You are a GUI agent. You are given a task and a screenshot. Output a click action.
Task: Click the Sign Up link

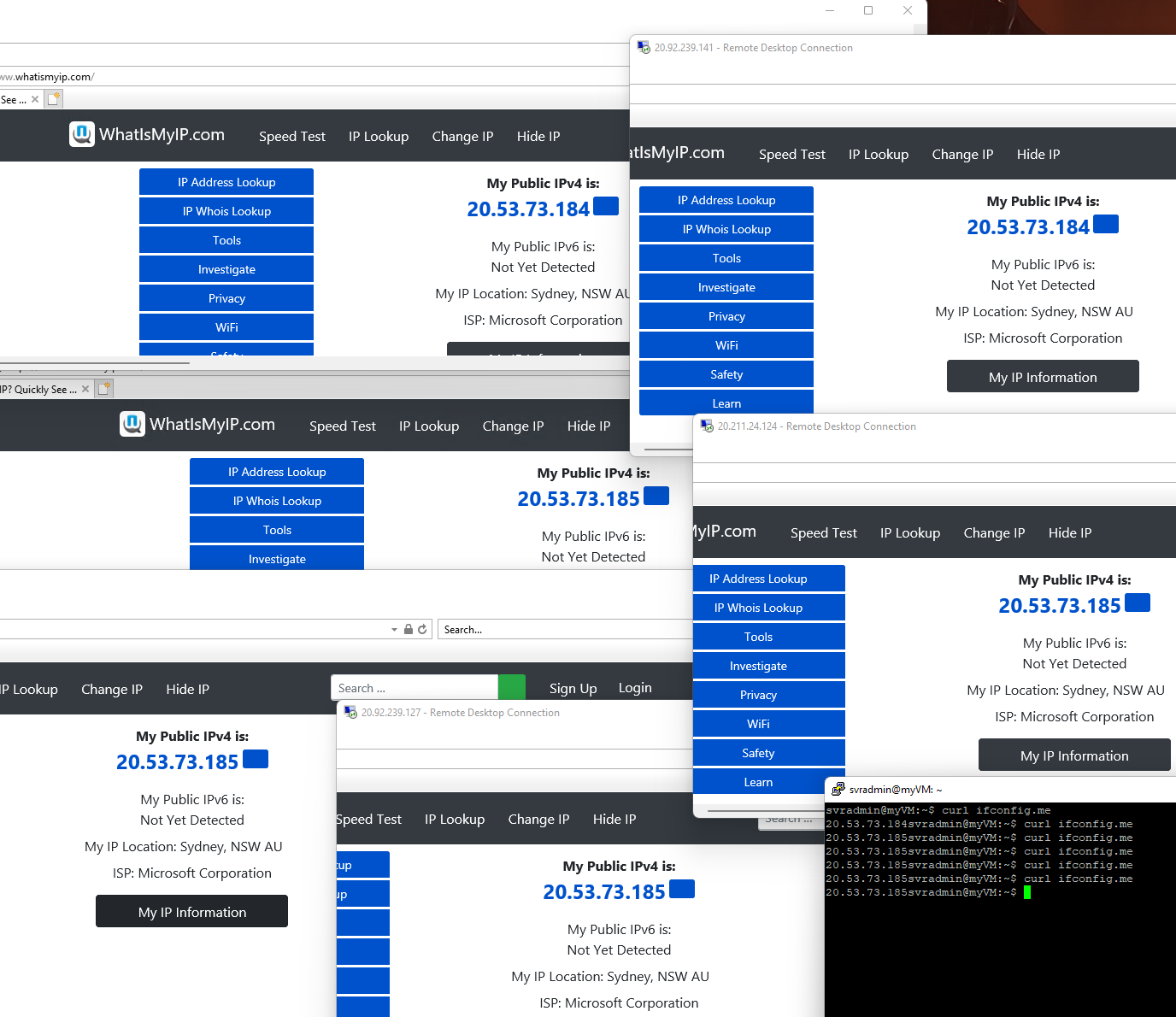tap(573, 689)
